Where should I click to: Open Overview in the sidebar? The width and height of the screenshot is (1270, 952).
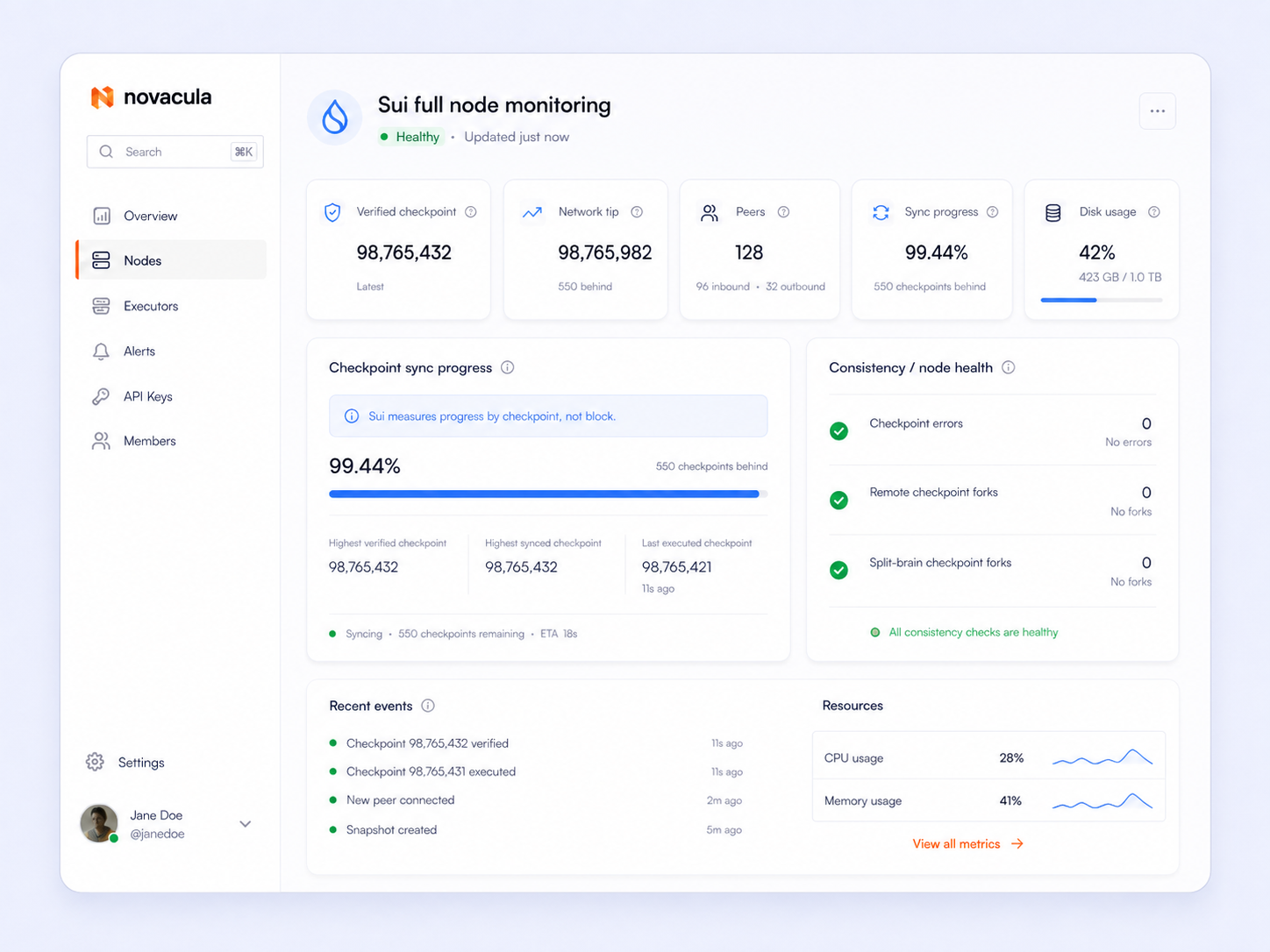pyautogui.click(x=171, y=216)
